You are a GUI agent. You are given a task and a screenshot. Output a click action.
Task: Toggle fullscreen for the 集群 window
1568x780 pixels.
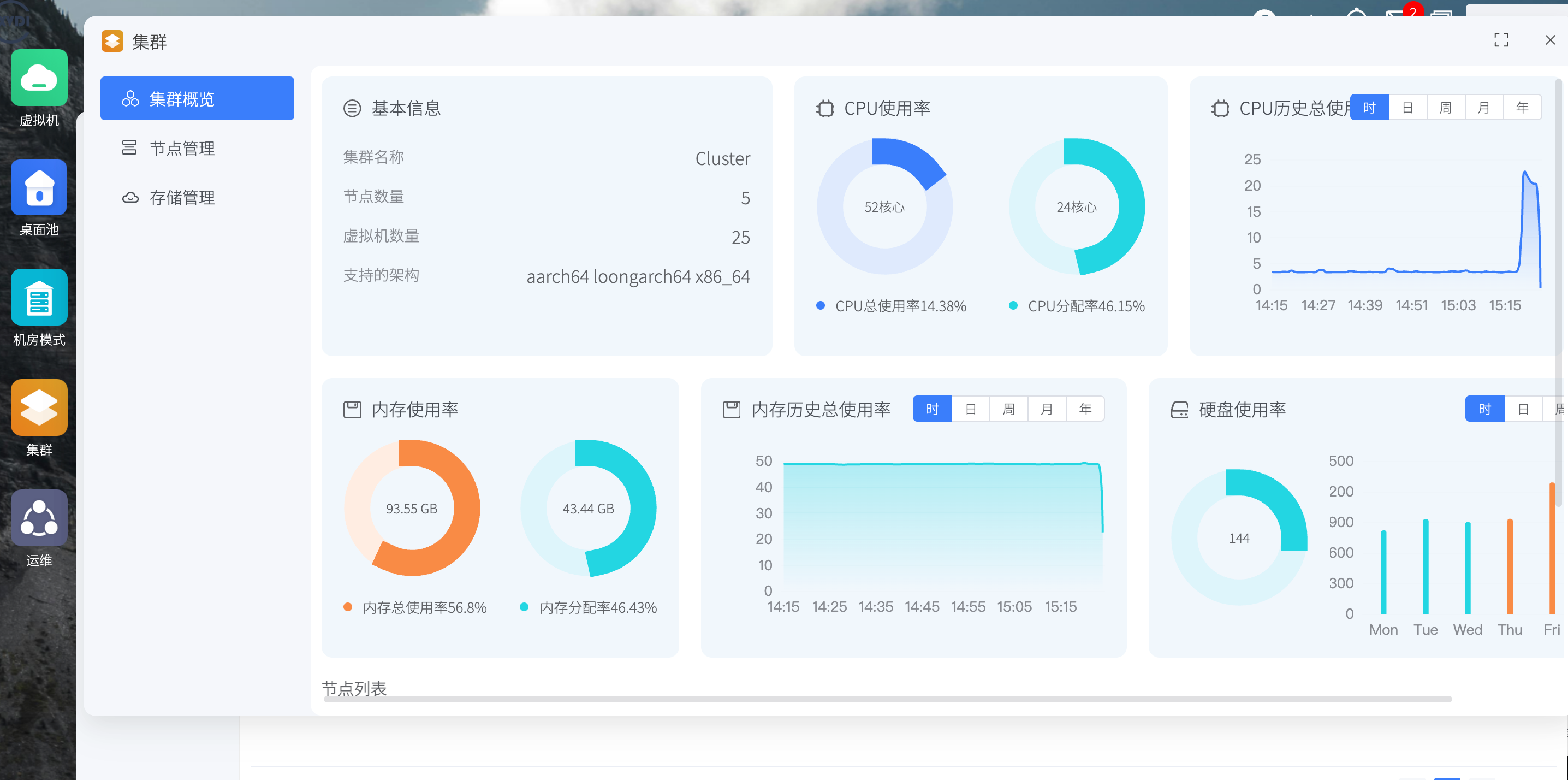click(1501, 40)
